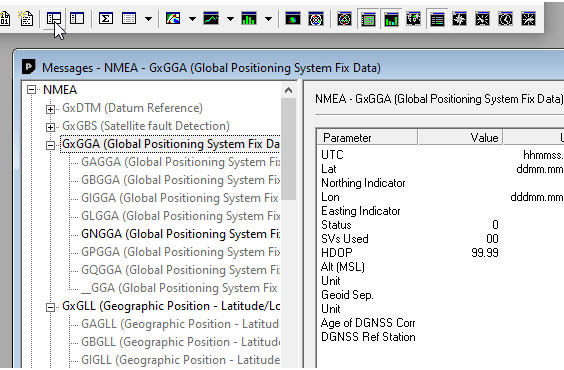This screenshot has width=564, height=370.
Task: Open dropdown arrow next to Histogram View
Action: coord(268,19)
